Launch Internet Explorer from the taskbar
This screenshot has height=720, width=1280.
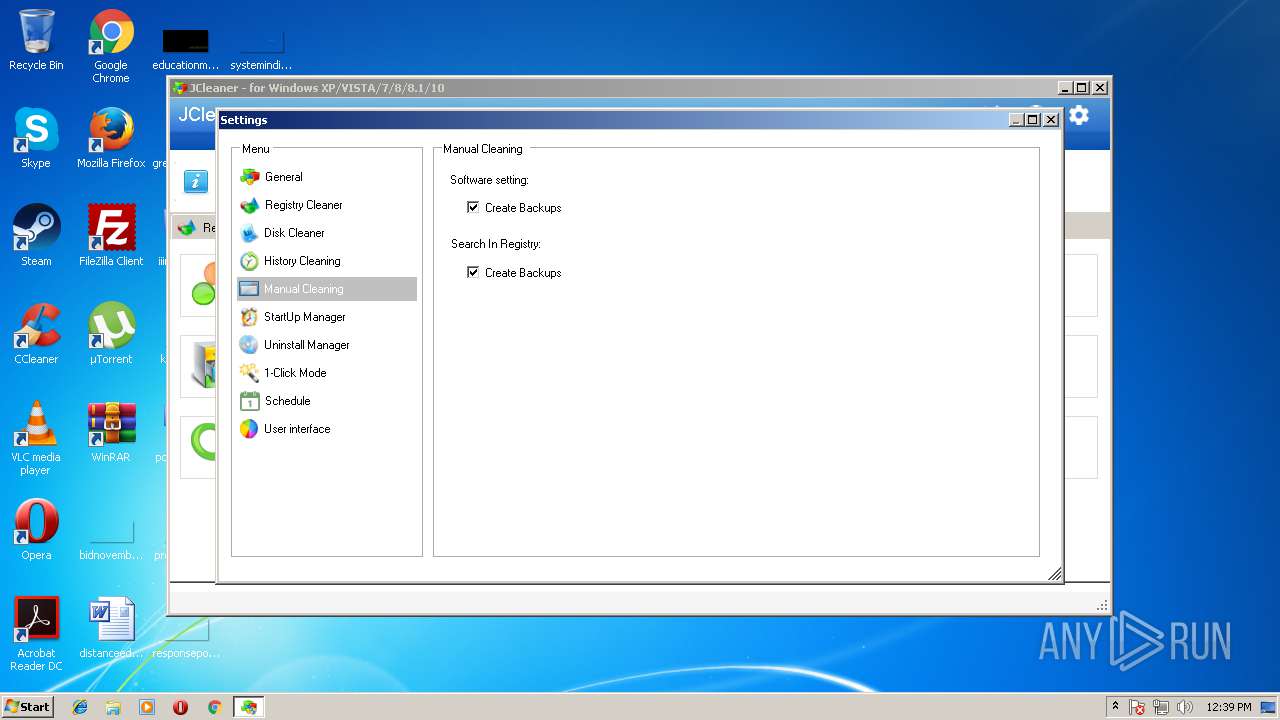80,707
